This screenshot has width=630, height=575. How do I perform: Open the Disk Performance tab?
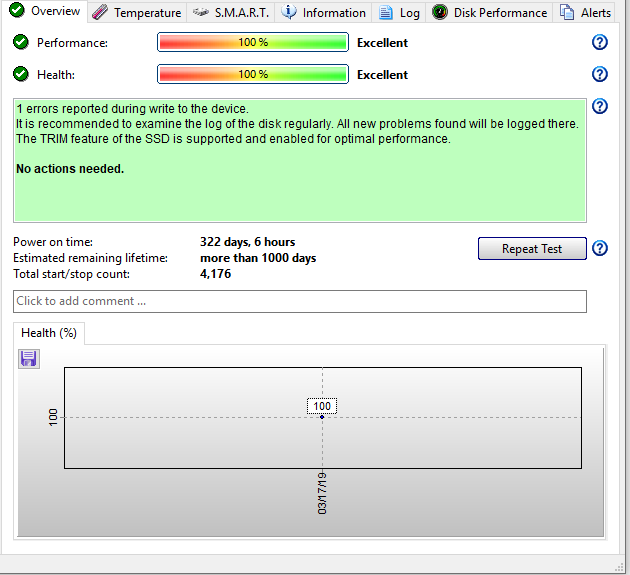coord(489,12)
